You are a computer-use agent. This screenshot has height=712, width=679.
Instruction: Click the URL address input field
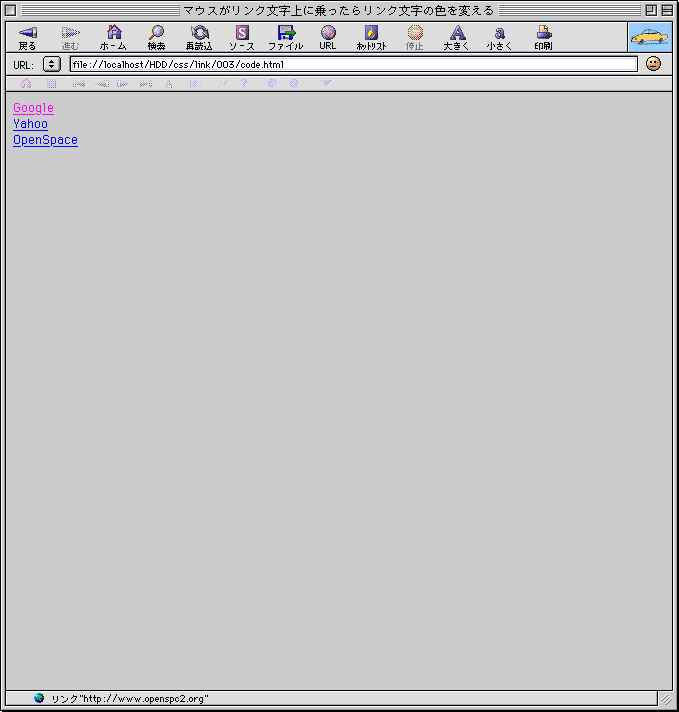point(354,64)
